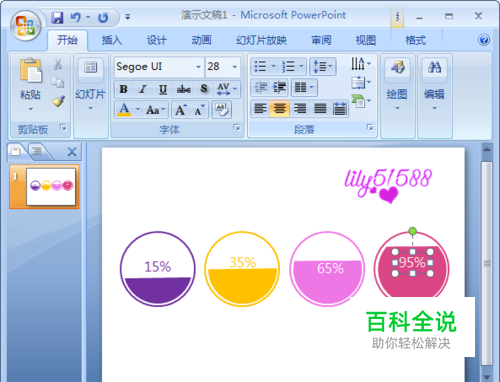This screenshot has width=500, height=382.
Task: Open the 插入 ribbon tab
Action: (x=112, y=40)
